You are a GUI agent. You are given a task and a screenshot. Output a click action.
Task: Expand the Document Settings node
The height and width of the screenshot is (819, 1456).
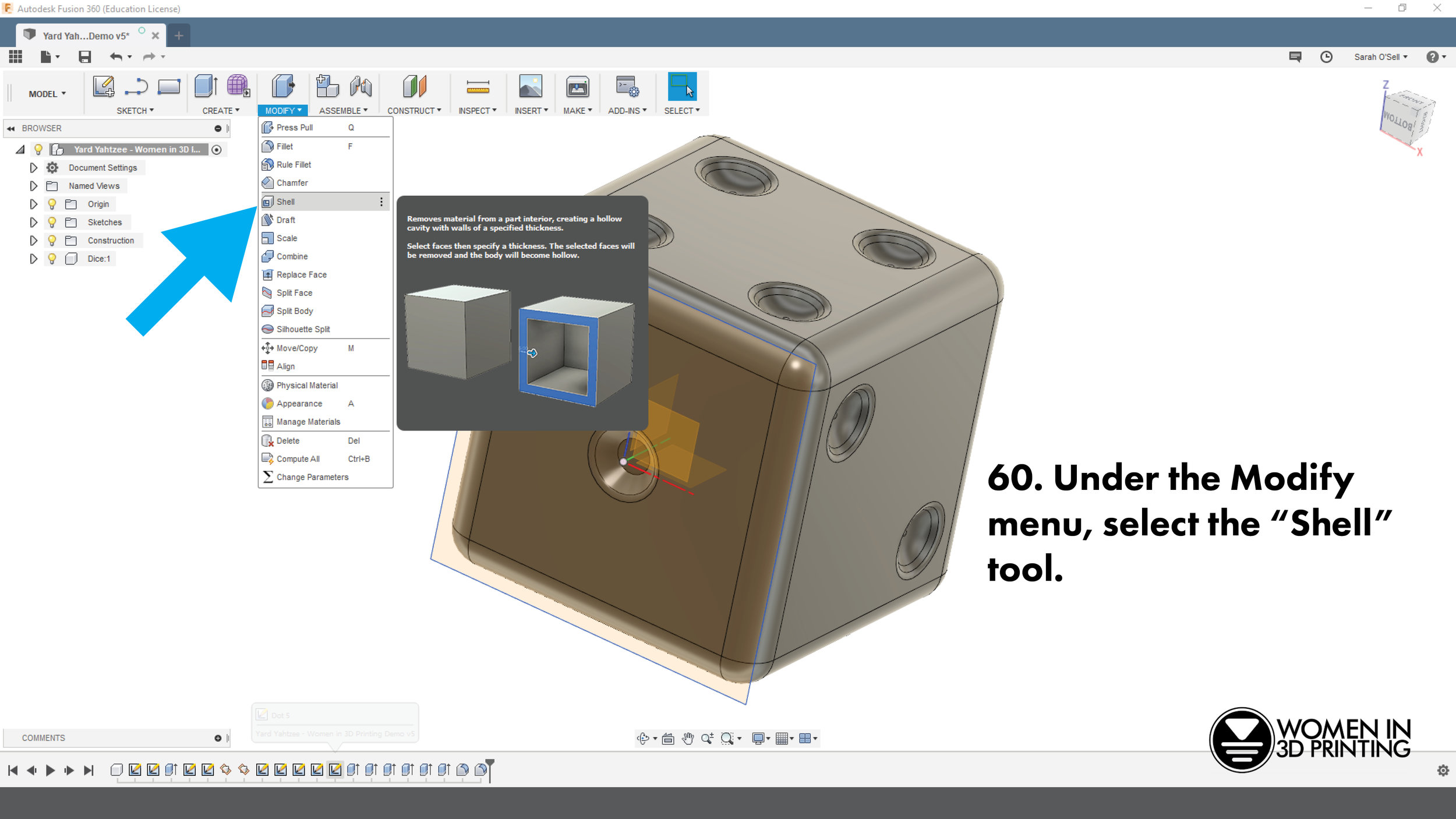(x=34, y=168)
